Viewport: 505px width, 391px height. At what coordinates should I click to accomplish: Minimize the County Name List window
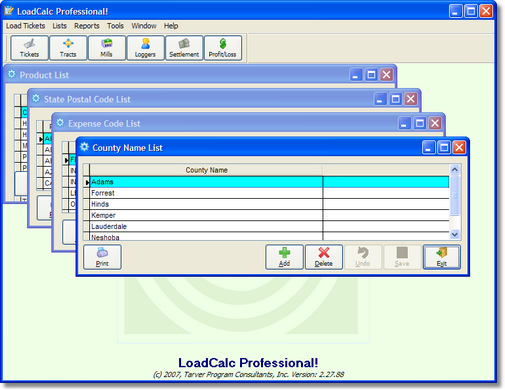coord(429,147)
